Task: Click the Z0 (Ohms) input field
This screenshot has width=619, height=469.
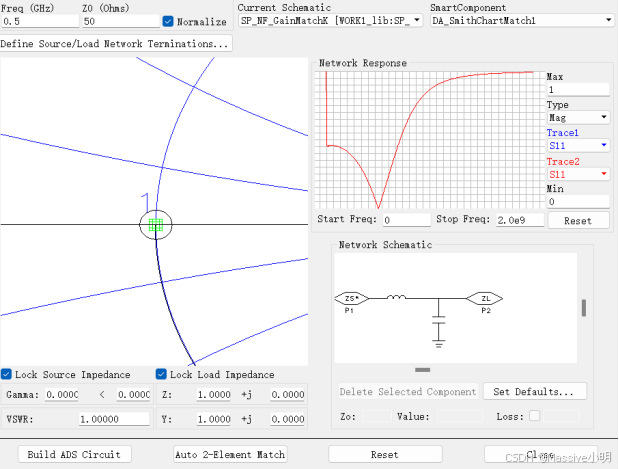Action: click(121, 21)
